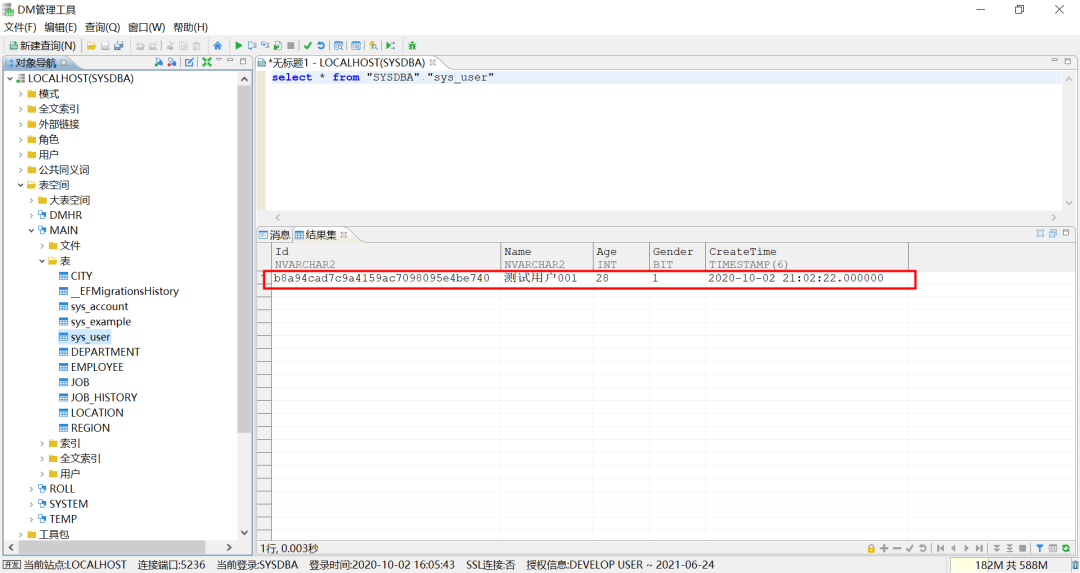The image size is (1080, 573).
Task: Run the SQL with the green execute icon
Action: [x=238, y=45]
